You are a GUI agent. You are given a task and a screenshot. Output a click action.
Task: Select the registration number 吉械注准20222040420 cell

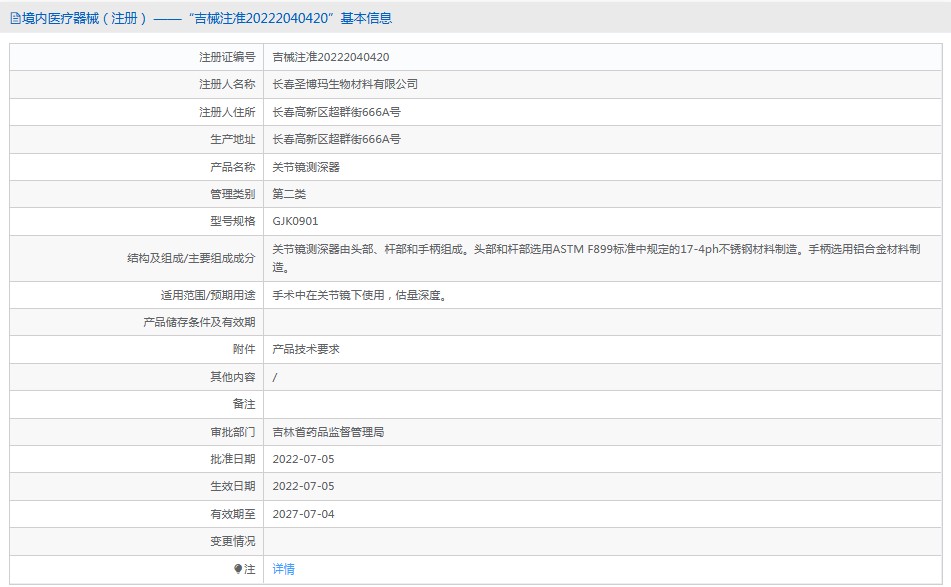[333, 57]
